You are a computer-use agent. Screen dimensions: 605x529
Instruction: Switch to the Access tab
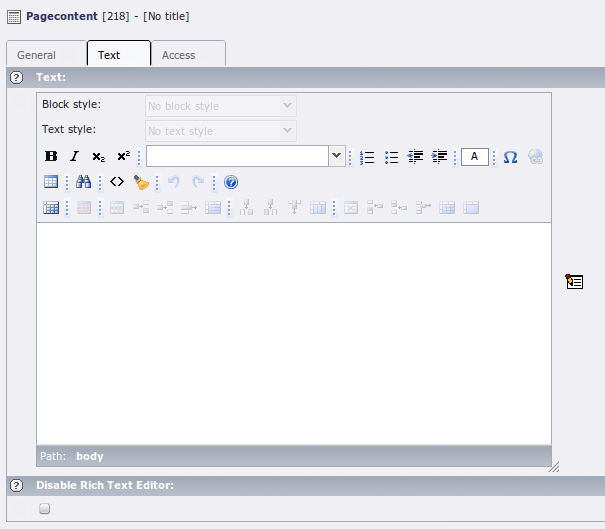coord(179,55)
